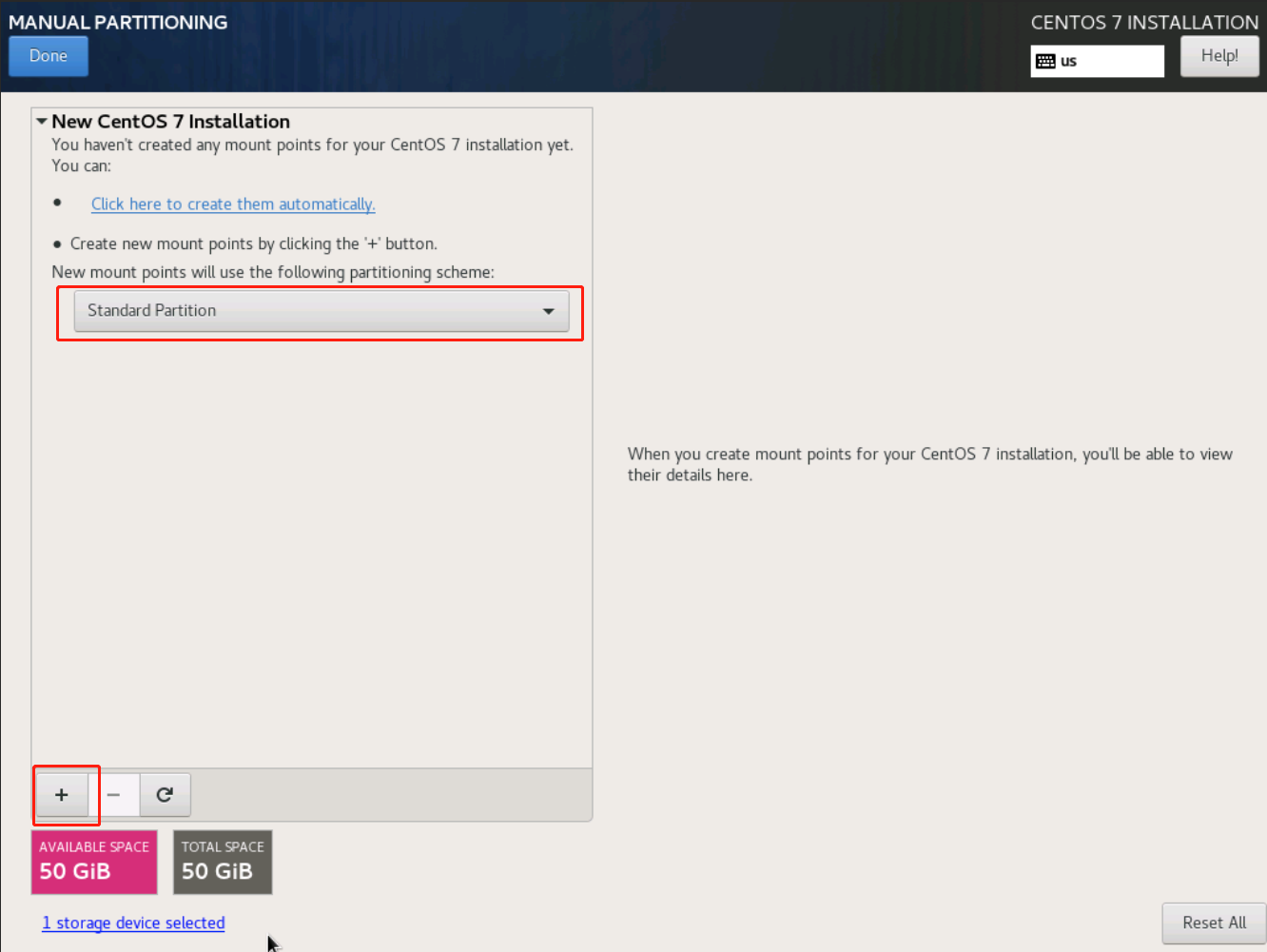The image size is (1267, 952).
Task: Click link to create mount points automatically
Action: pos(233,204)
